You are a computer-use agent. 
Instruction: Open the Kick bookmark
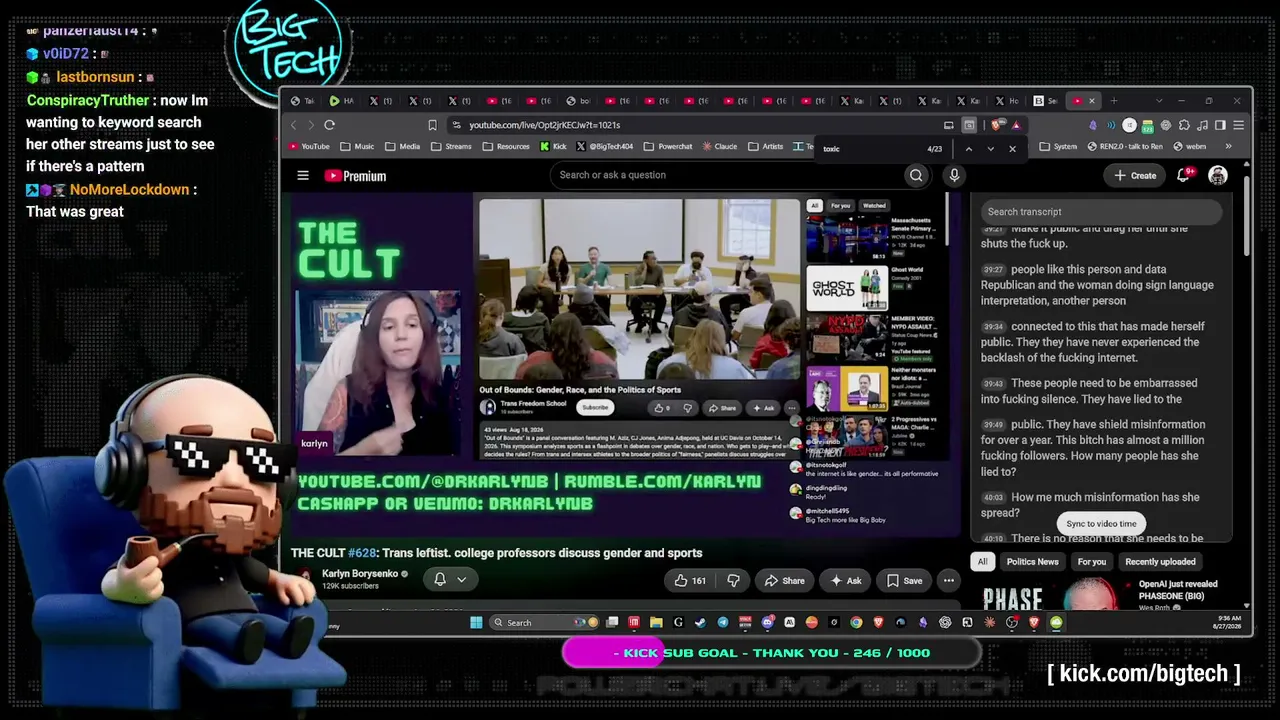click(x=553, y=147)
